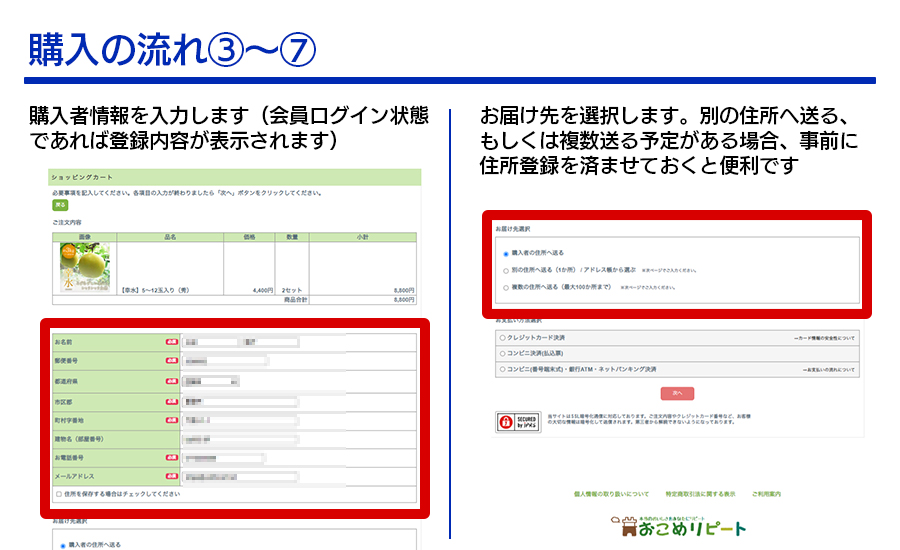This screenshot has height=550, width=900.
Task: Choose クレジットカード決済 payment option
Action: [502, 338]
